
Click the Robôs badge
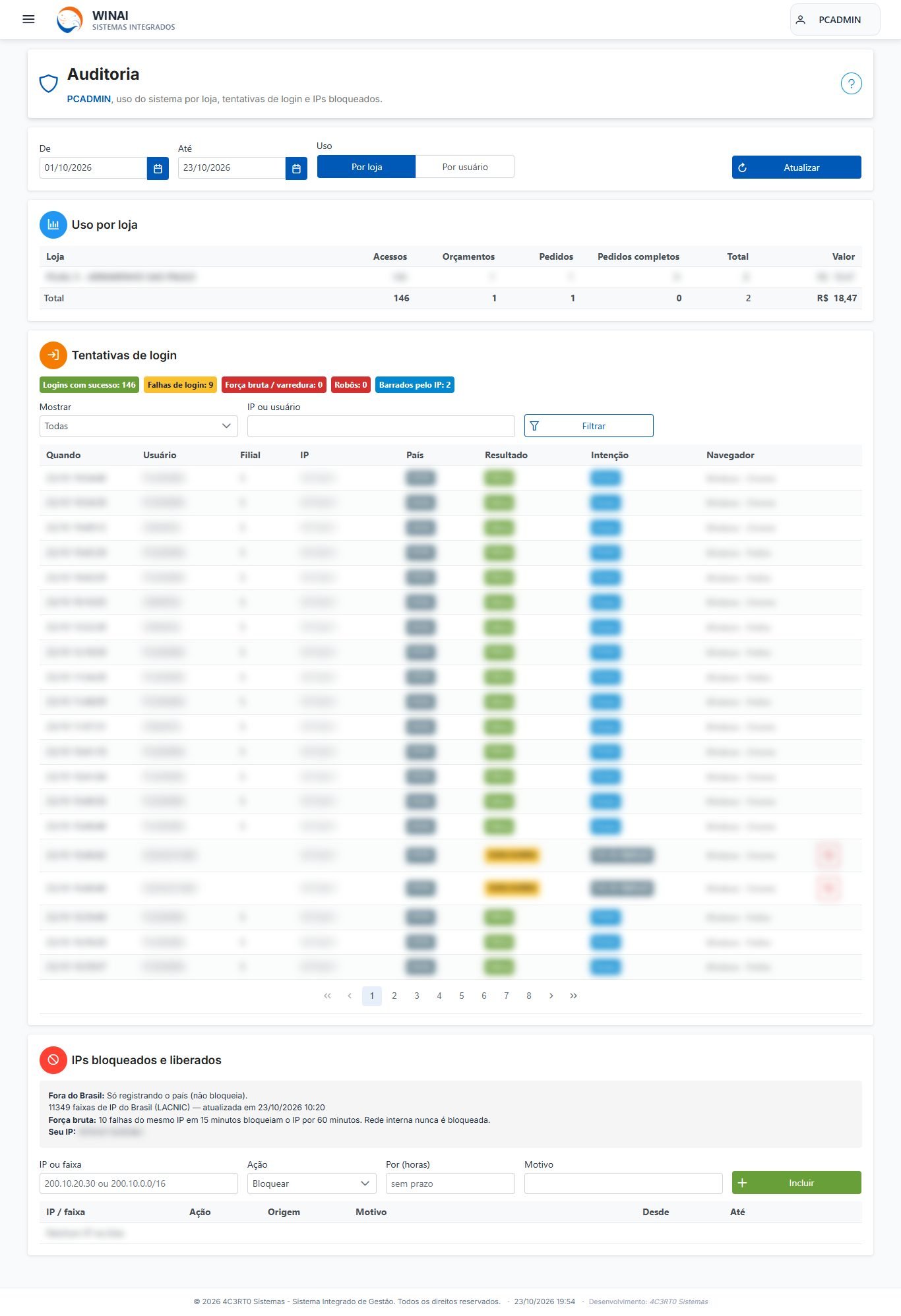point(351,385)
